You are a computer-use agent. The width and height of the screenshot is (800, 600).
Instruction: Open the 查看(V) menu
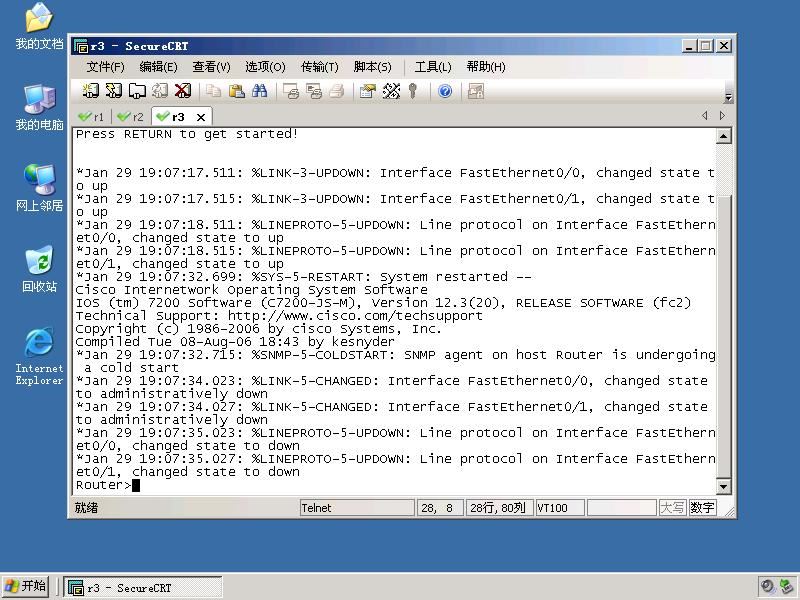[x=211, y=67]
